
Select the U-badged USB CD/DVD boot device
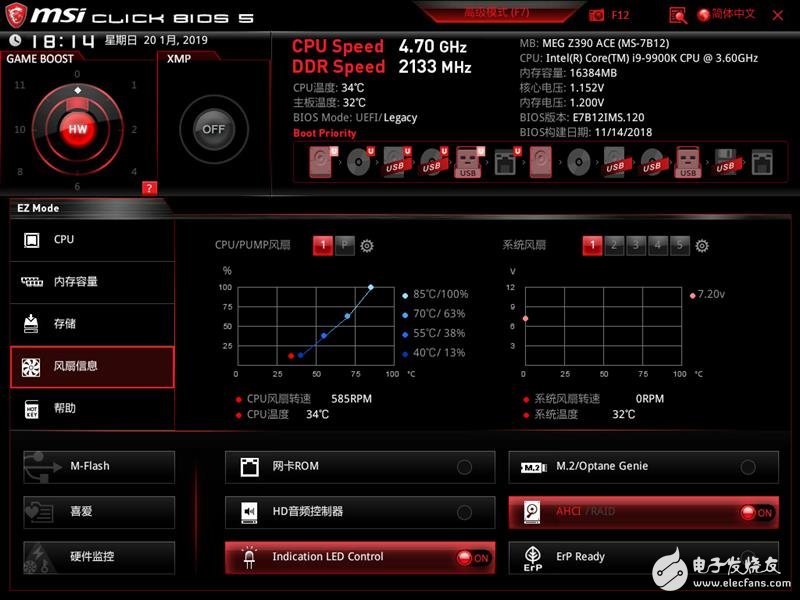pos(434,162)
